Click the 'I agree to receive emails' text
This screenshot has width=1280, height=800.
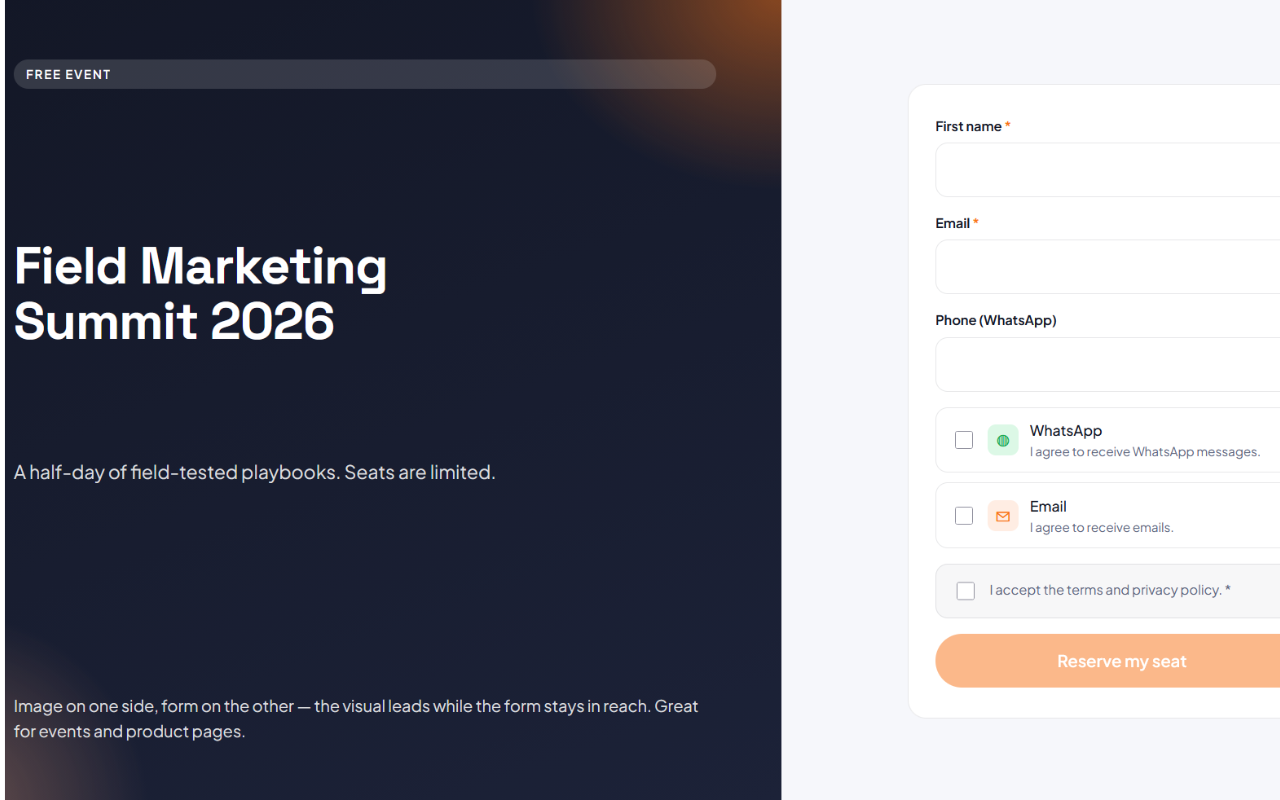pos(1102,528)
